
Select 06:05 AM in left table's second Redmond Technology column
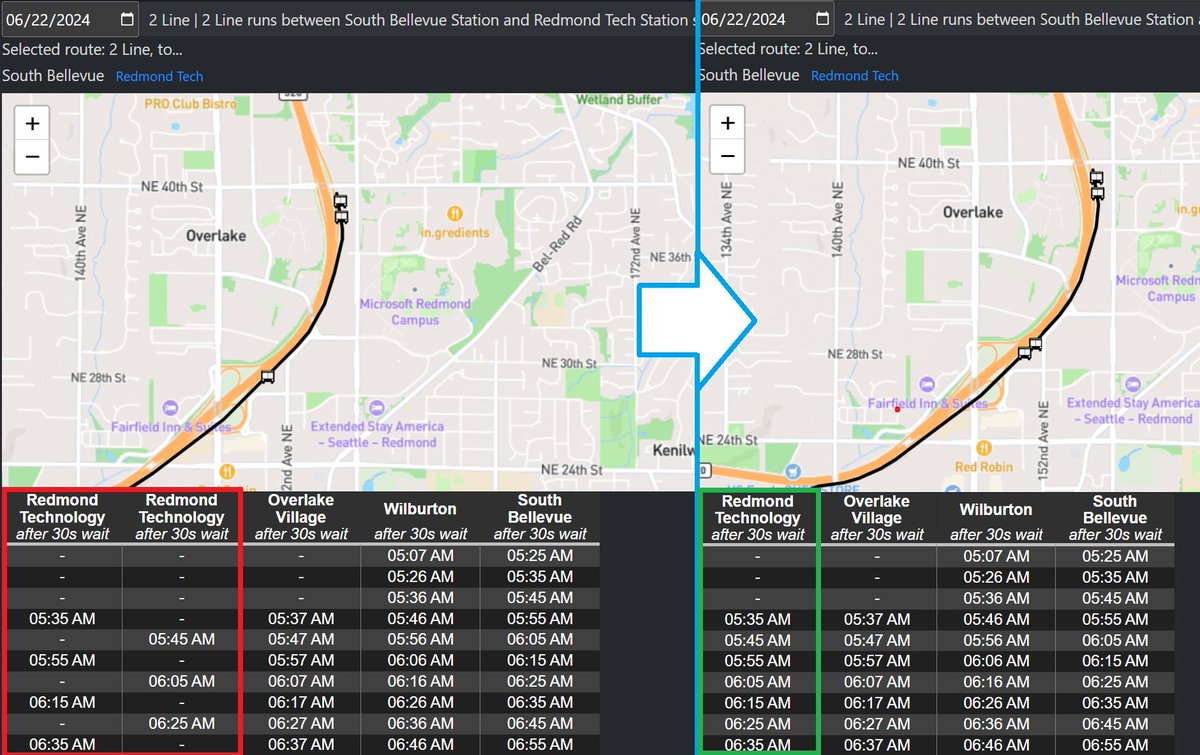coord(182,681)
